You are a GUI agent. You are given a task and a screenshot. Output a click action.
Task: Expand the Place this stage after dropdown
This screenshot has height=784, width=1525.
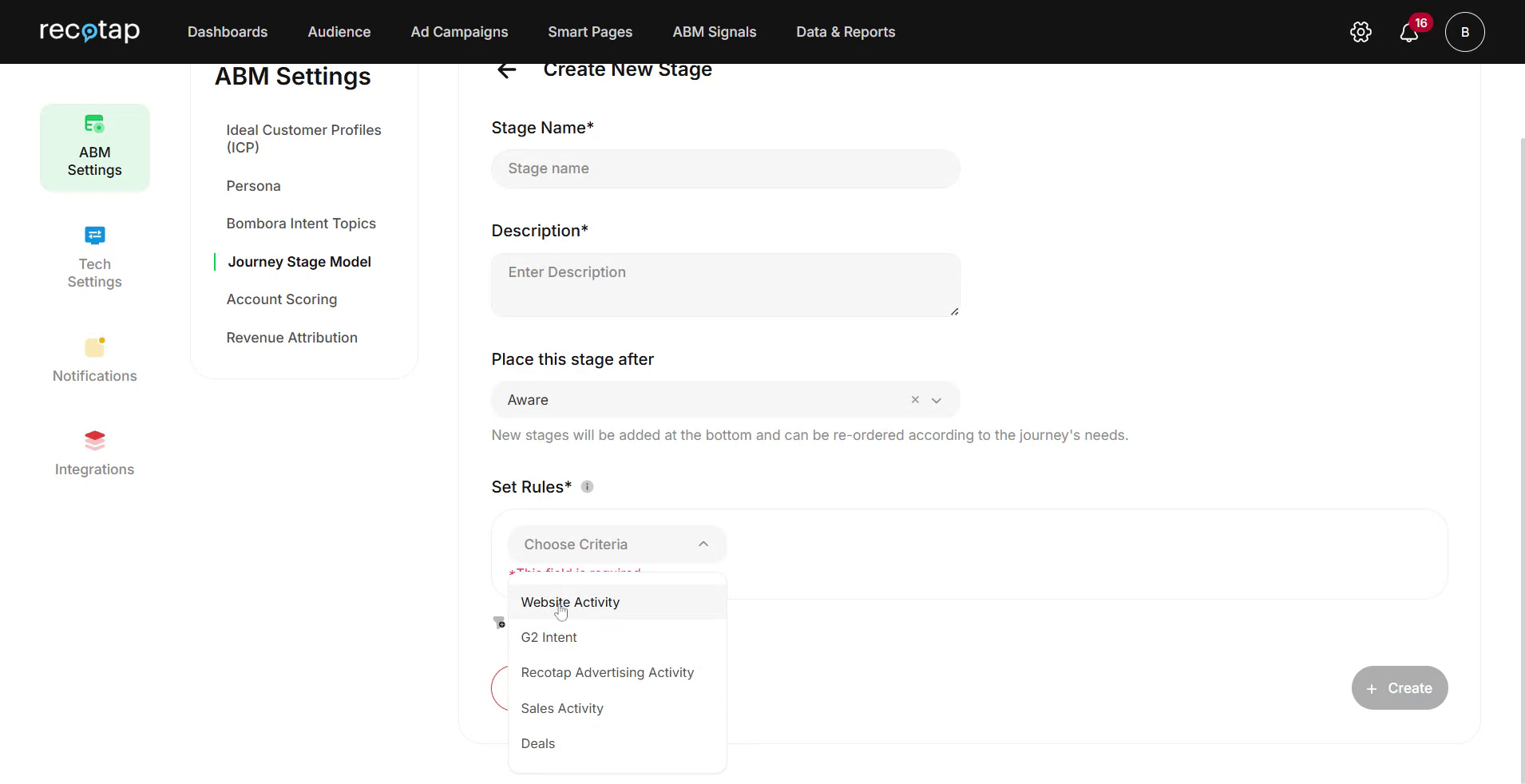tap(936, 400)
